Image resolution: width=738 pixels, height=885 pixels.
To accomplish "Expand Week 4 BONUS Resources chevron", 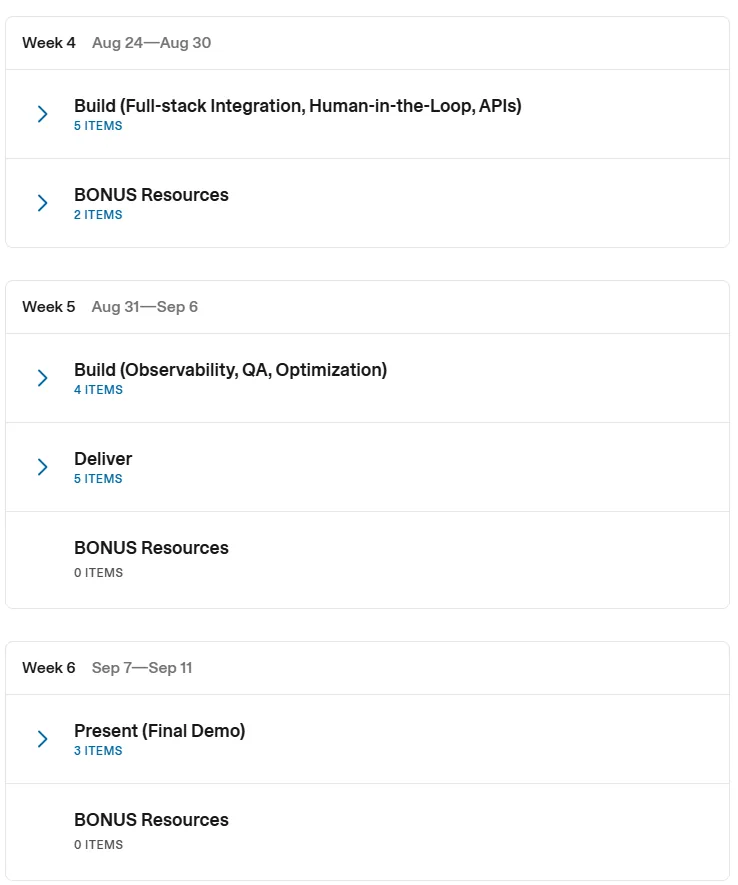I will click(42, 203).
